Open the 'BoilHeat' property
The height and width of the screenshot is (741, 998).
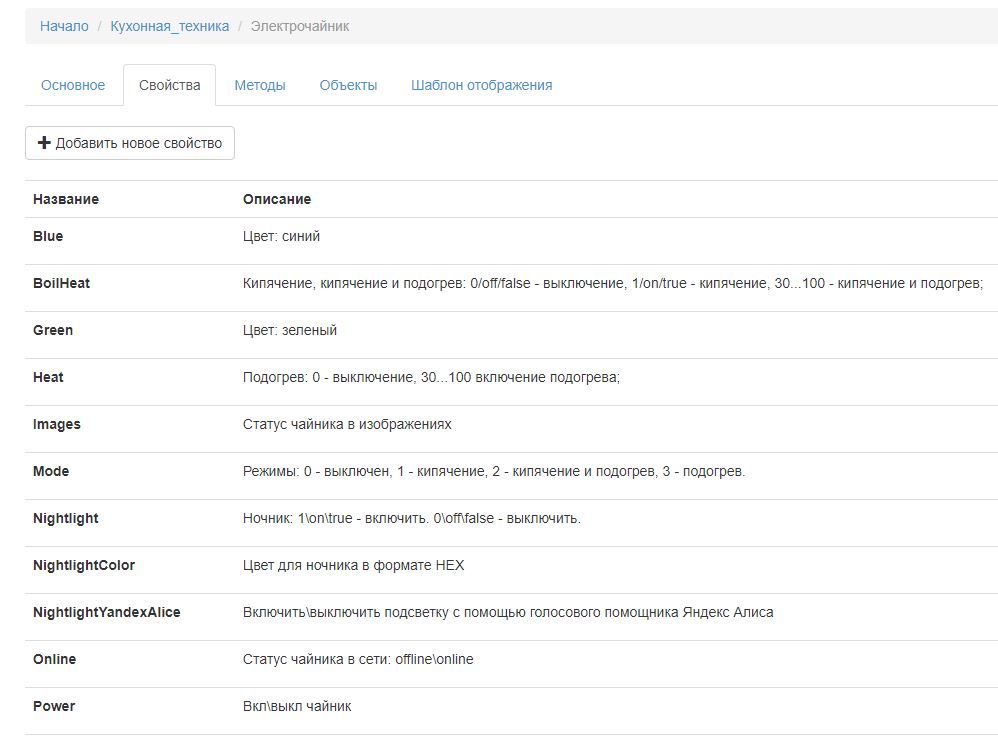[61, 283]
